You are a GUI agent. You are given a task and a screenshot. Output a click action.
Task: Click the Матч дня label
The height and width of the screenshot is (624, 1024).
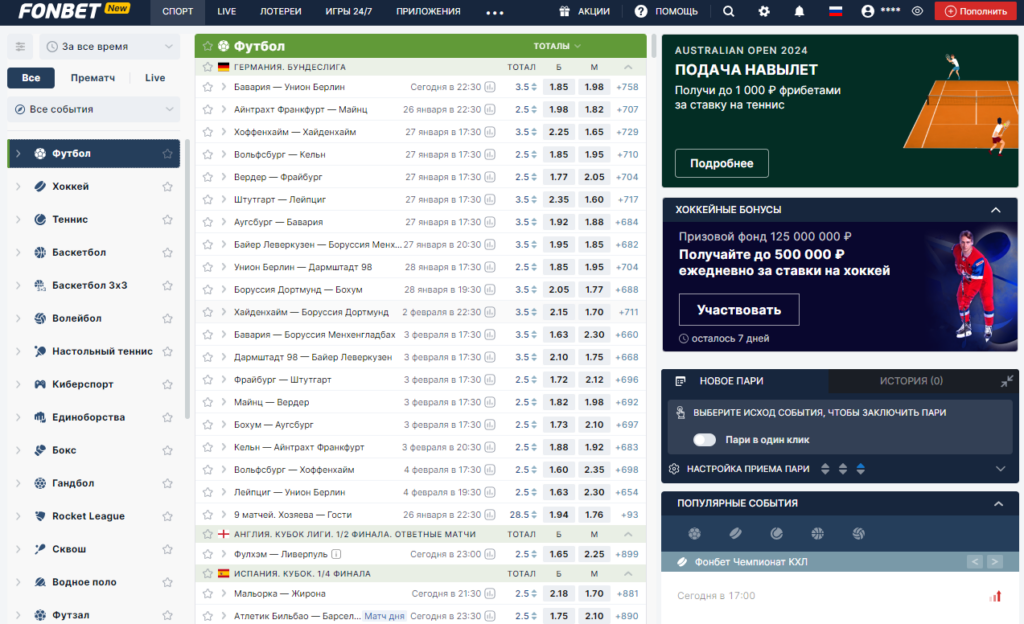(x=384, y=616)
